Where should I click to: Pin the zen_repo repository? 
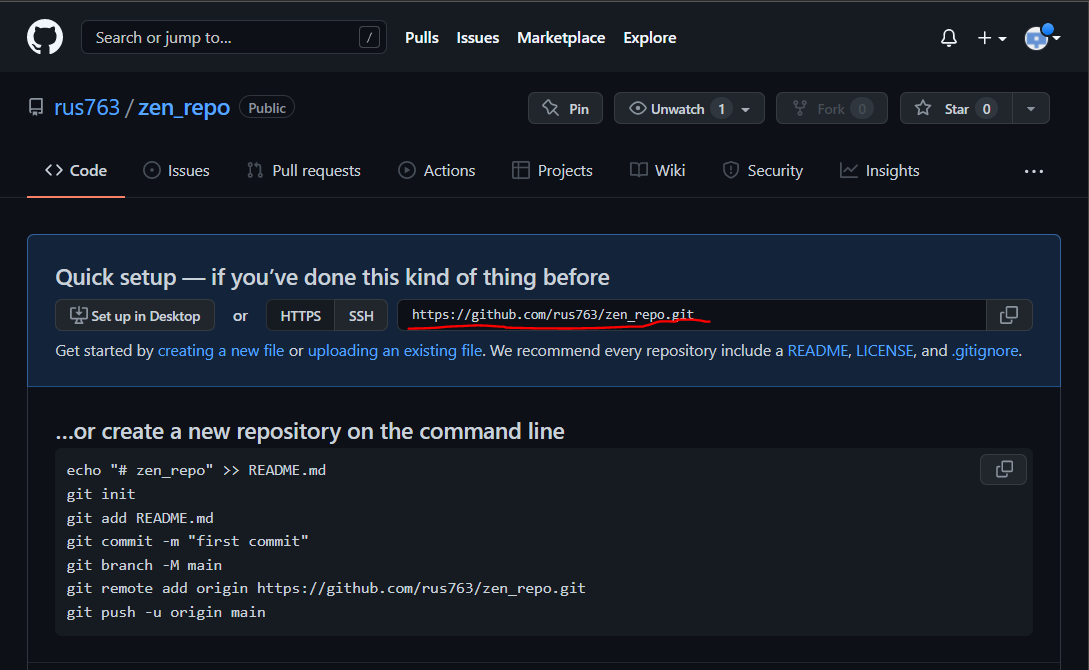(x=565, y=108)
